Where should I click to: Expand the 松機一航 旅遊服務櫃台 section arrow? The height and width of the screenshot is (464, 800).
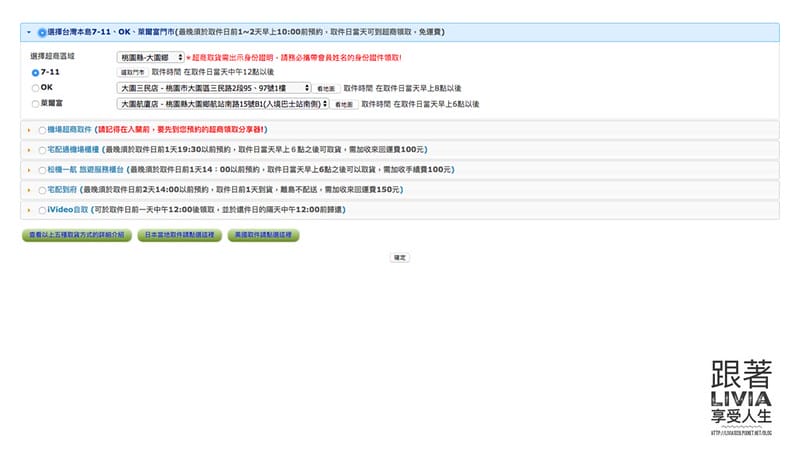(x=29, y=169)
